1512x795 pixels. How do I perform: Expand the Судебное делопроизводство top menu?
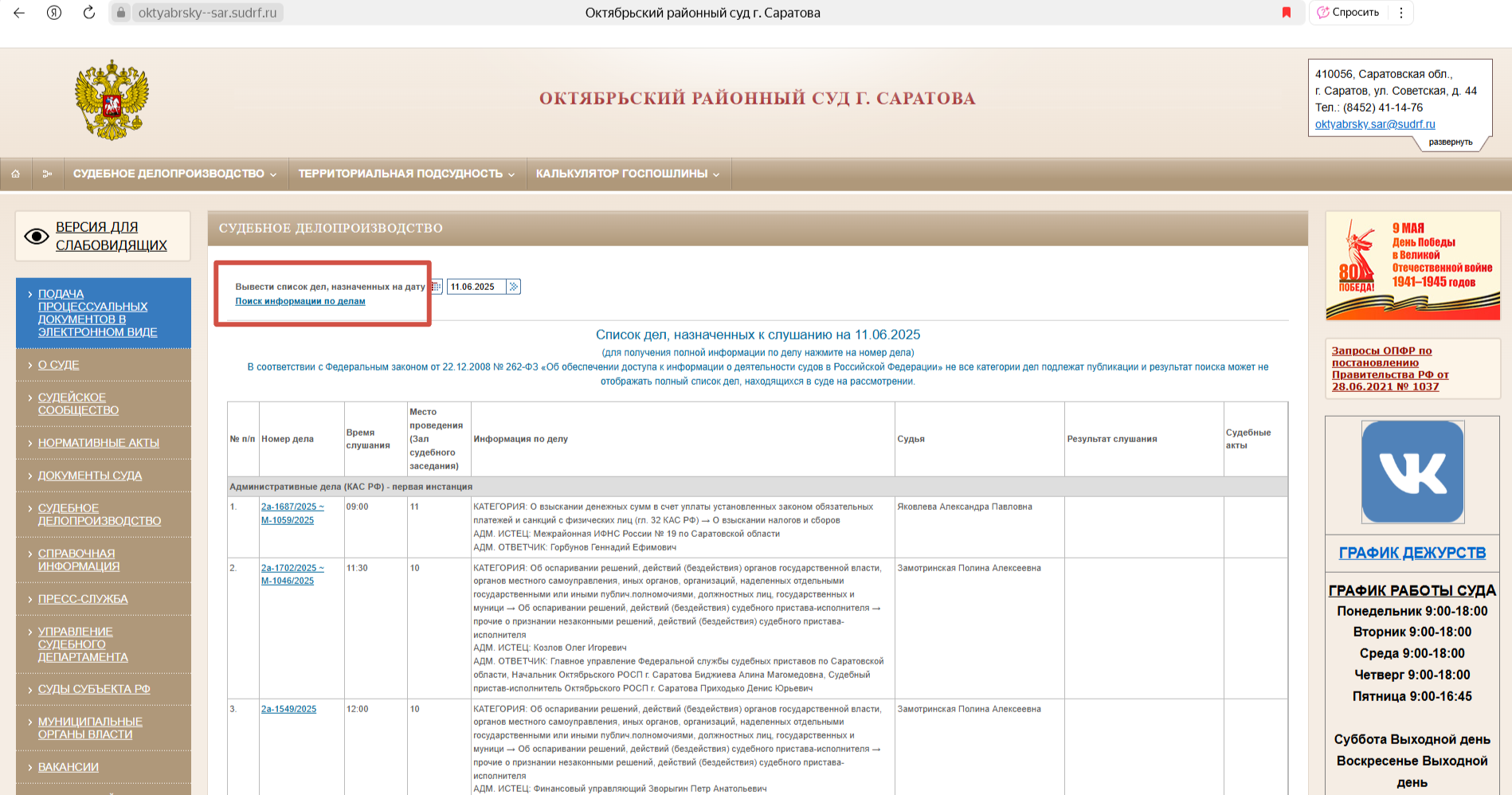(x=174, y=174)
